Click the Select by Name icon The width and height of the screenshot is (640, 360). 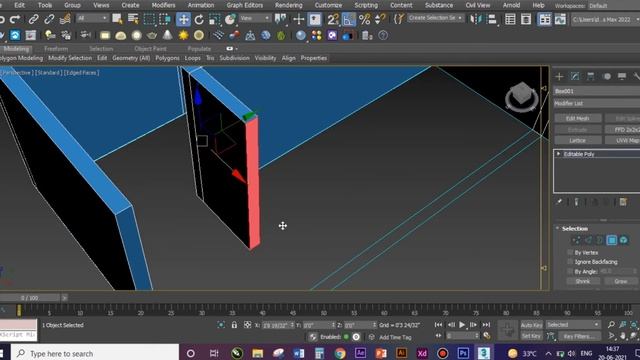point(133,19)
